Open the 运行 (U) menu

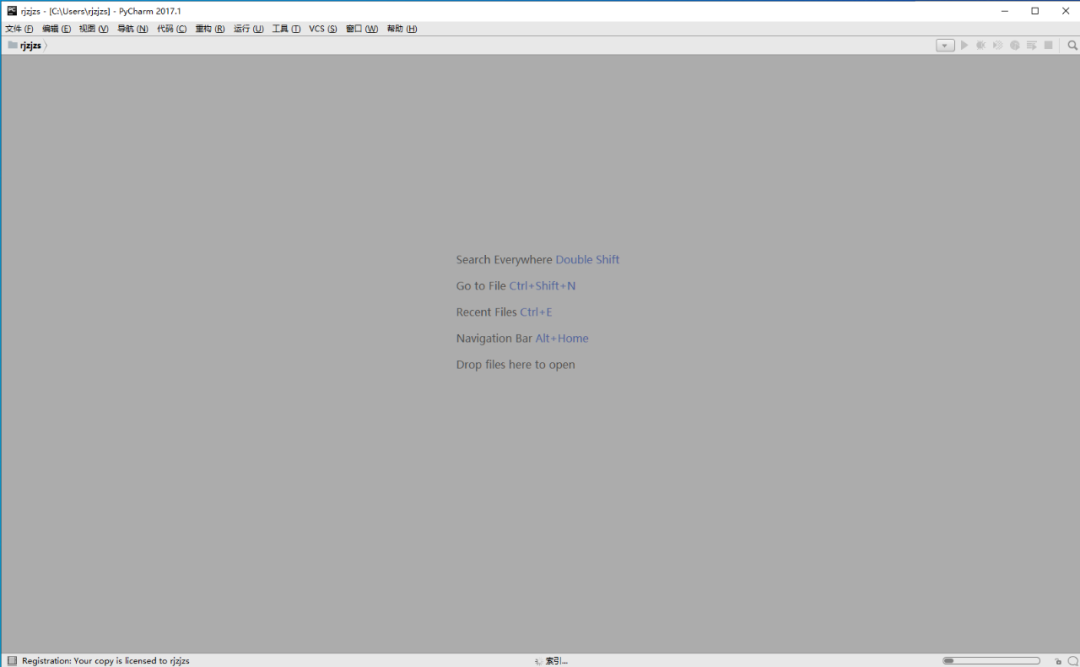pyautogui.click(x=249, y=28)
